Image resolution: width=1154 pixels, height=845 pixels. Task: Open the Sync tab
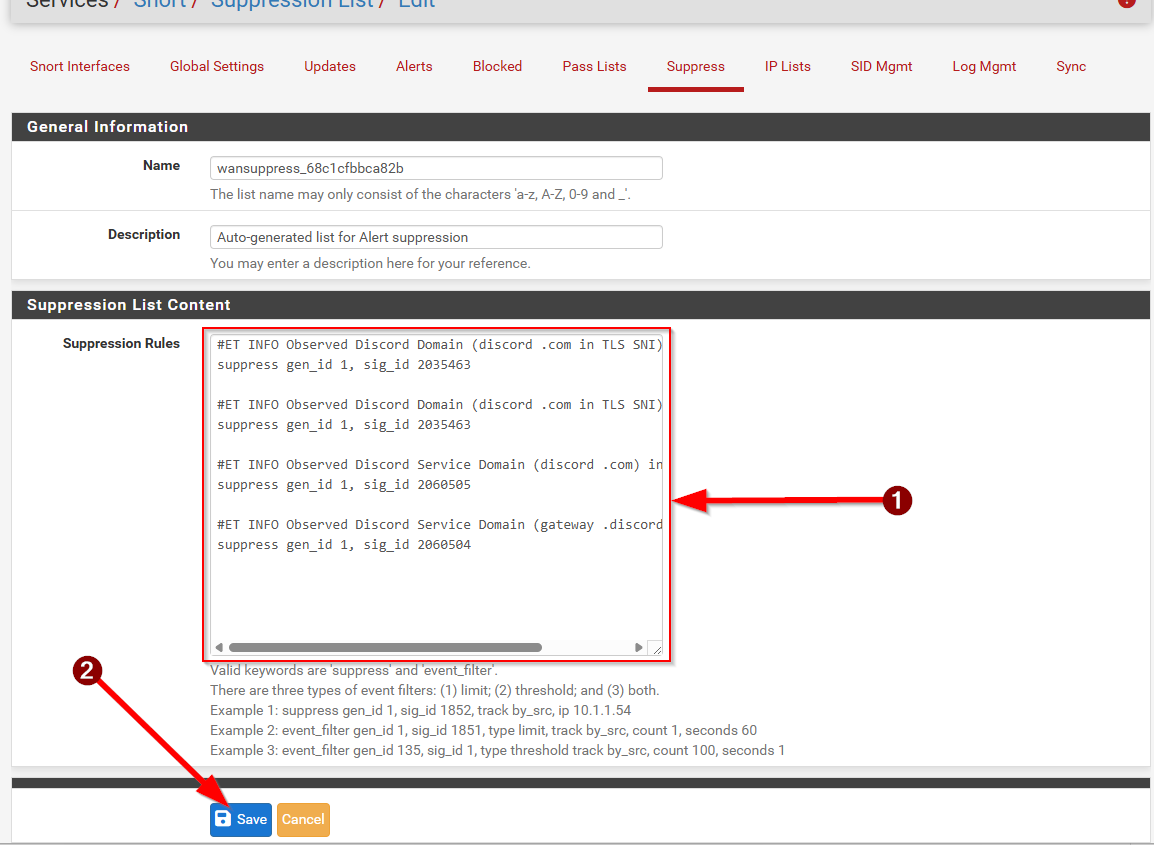point(1071,66)
